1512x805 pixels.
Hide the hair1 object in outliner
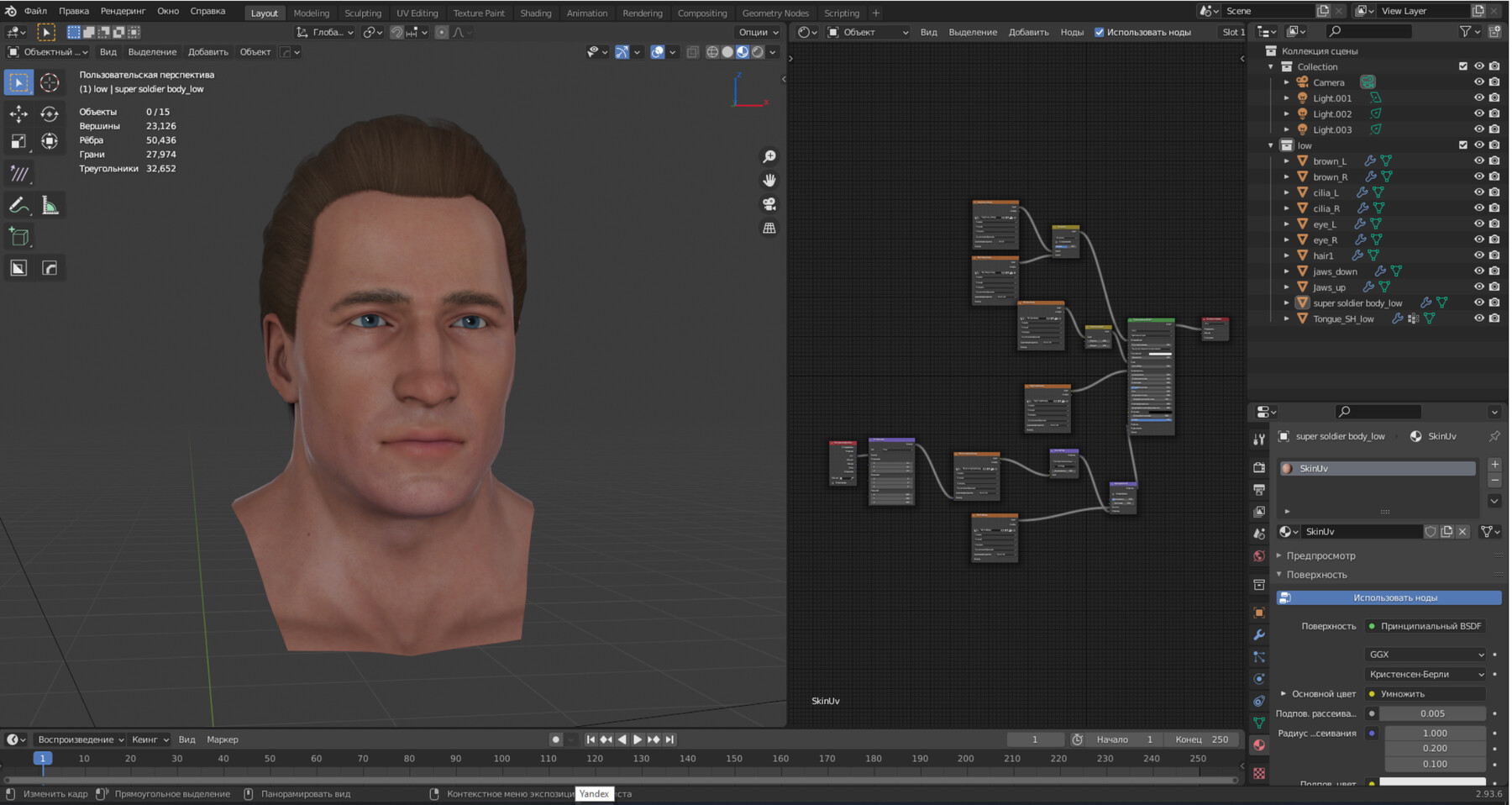tap(1479, 255)
